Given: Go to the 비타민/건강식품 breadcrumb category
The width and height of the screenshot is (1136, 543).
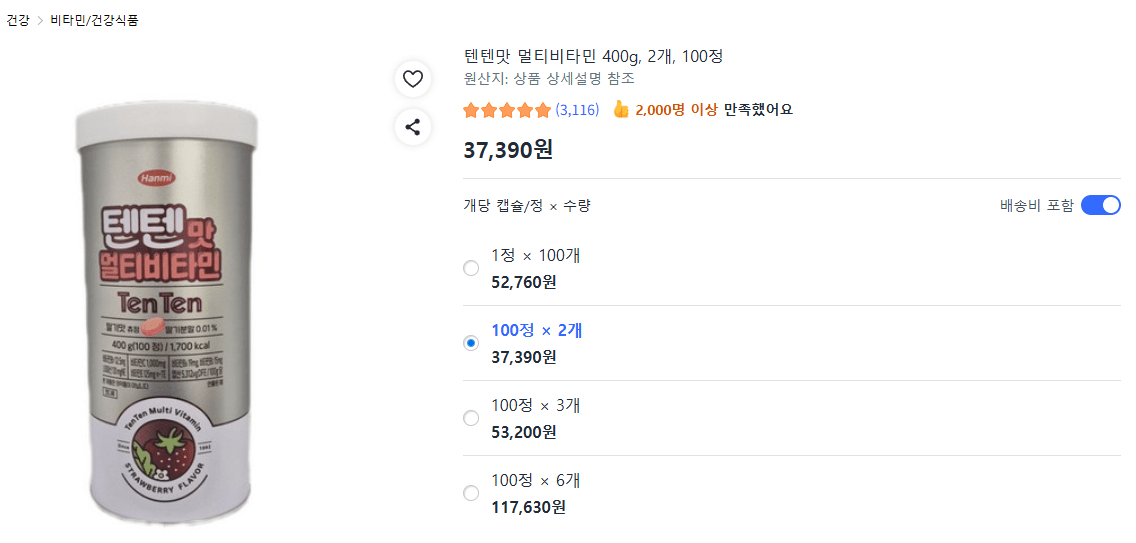Looking at the screenshot, I should click(94, 20).
